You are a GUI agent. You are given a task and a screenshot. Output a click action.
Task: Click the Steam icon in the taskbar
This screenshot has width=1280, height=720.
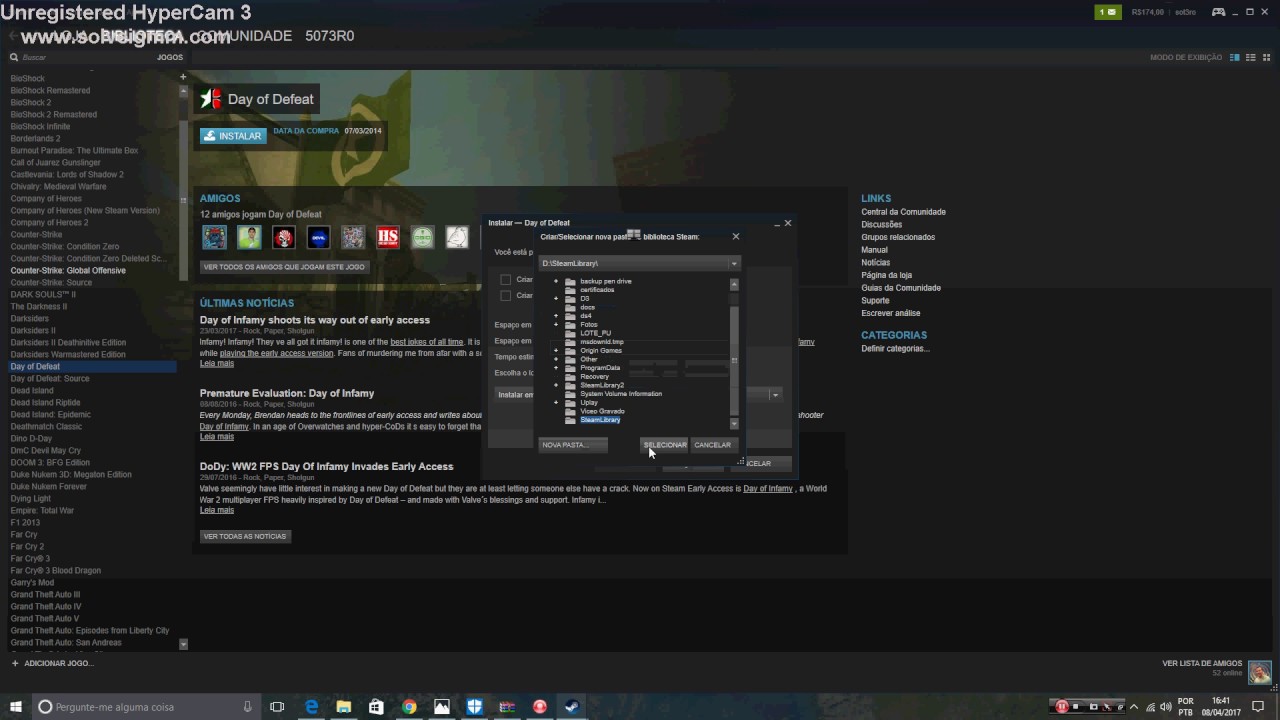573,707
